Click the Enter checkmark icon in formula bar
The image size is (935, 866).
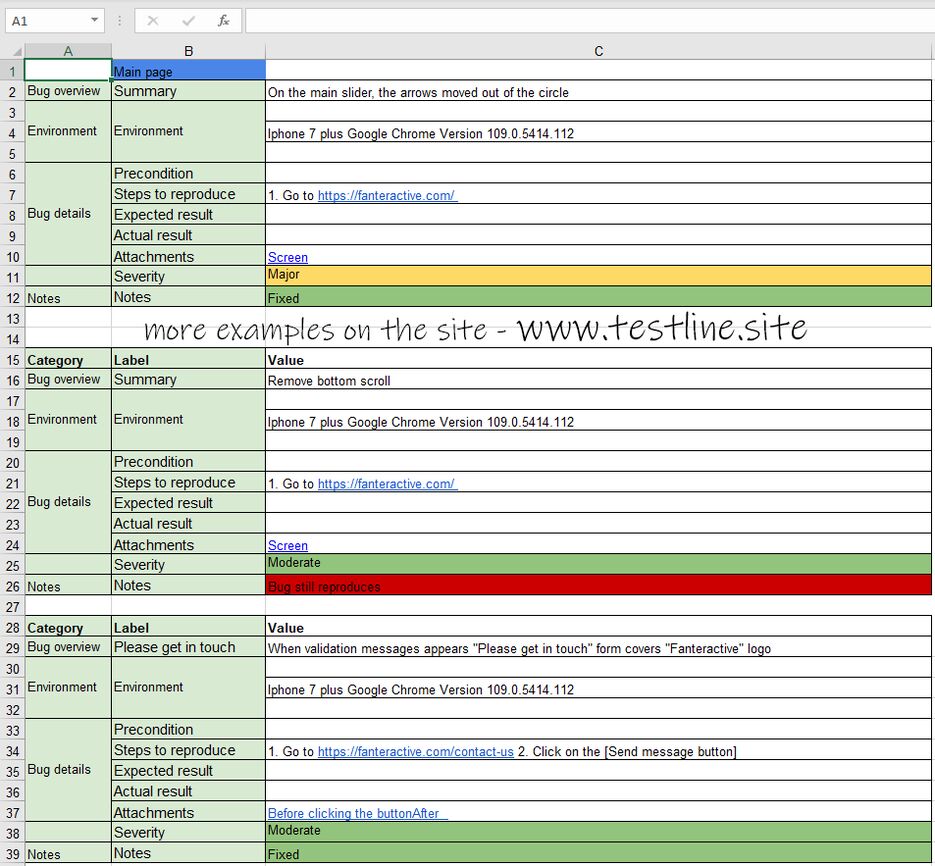pos(188,21)
